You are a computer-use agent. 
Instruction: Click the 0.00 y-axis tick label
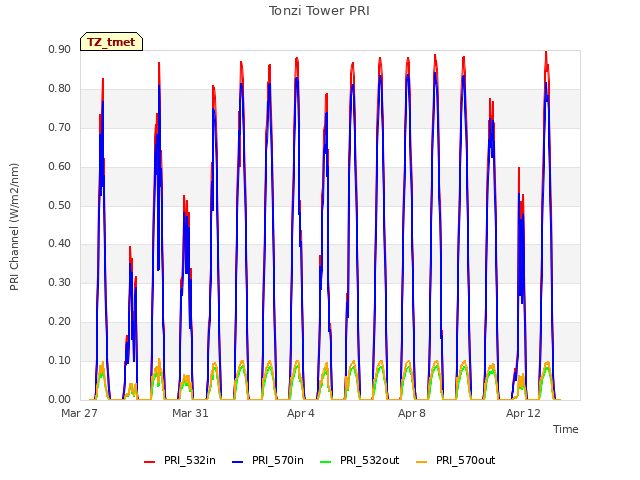60,399
